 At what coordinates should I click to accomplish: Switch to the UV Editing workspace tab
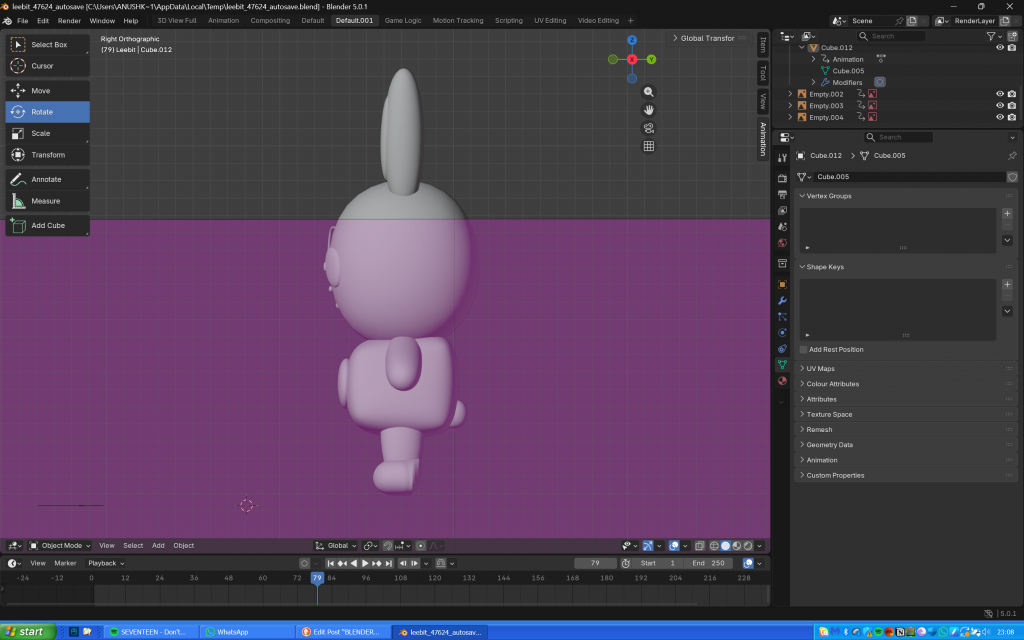point(549,20)
